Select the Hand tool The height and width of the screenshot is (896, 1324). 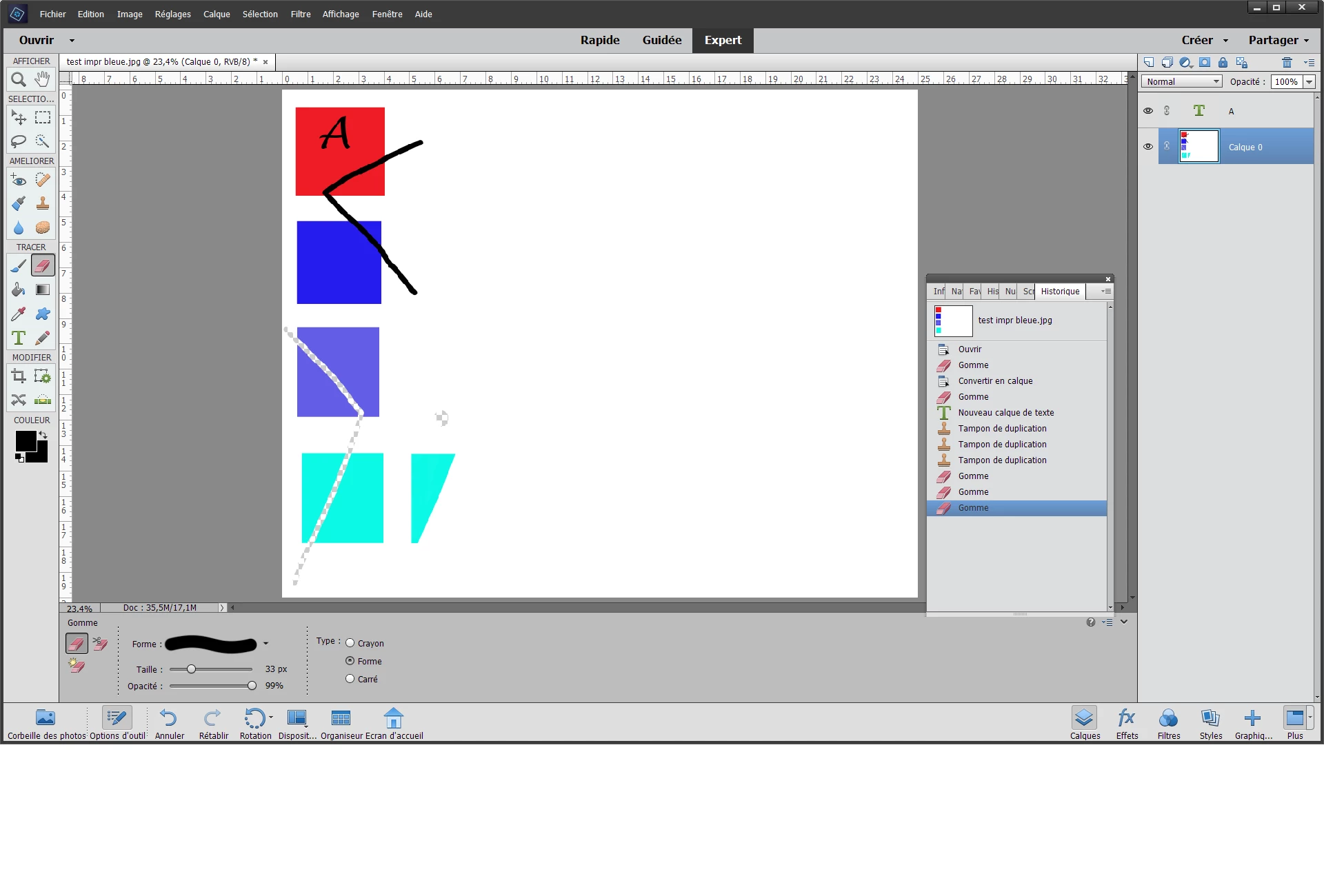(43, 80)
